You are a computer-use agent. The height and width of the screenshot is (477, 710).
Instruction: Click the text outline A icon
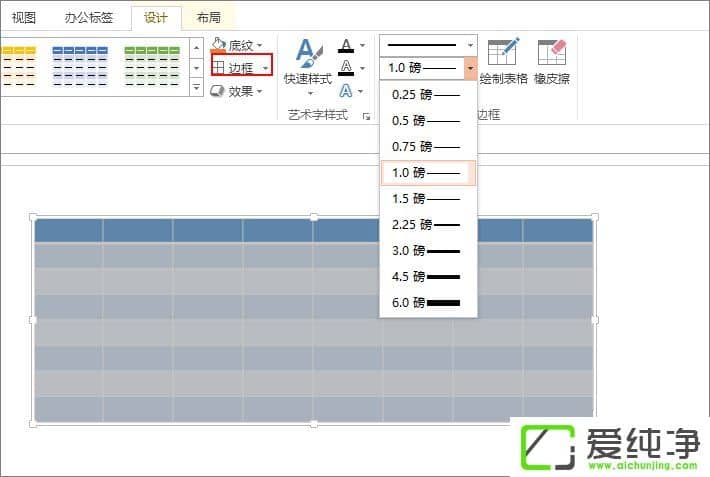(x=346, y=67)
